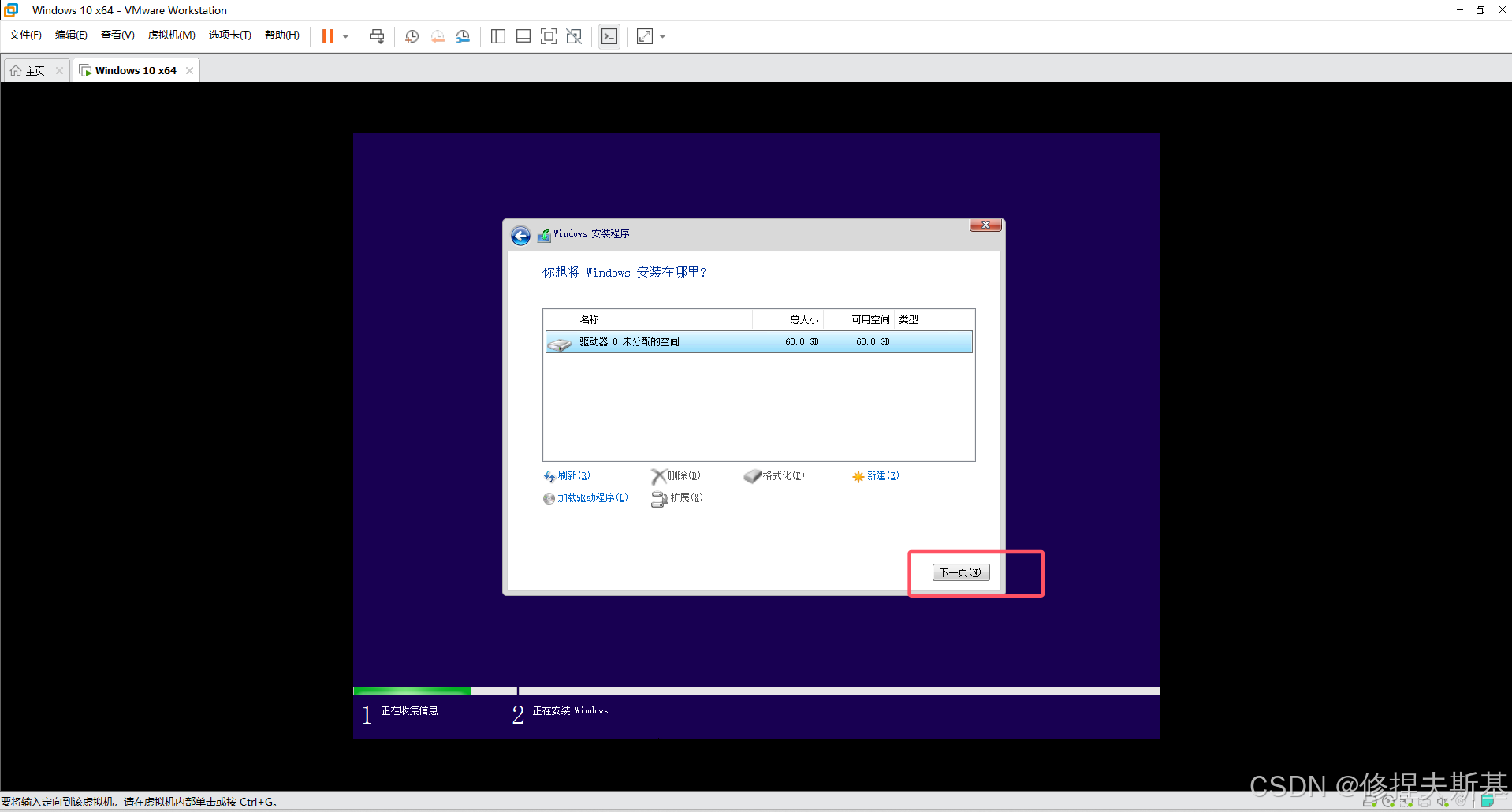Click the 删除(D) option
Screen dimensions: 1512x812
pyautogui.click(x=676, y=476)
